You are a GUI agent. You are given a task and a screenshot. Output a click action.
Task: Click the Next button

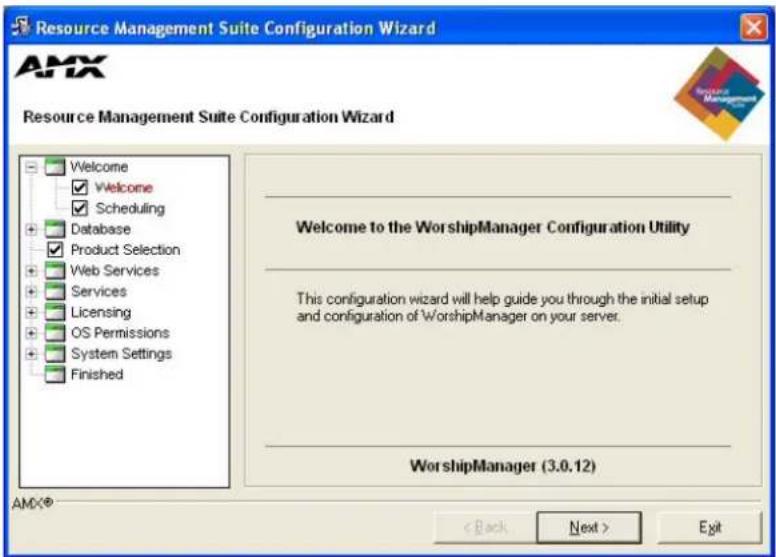(589, 527)
